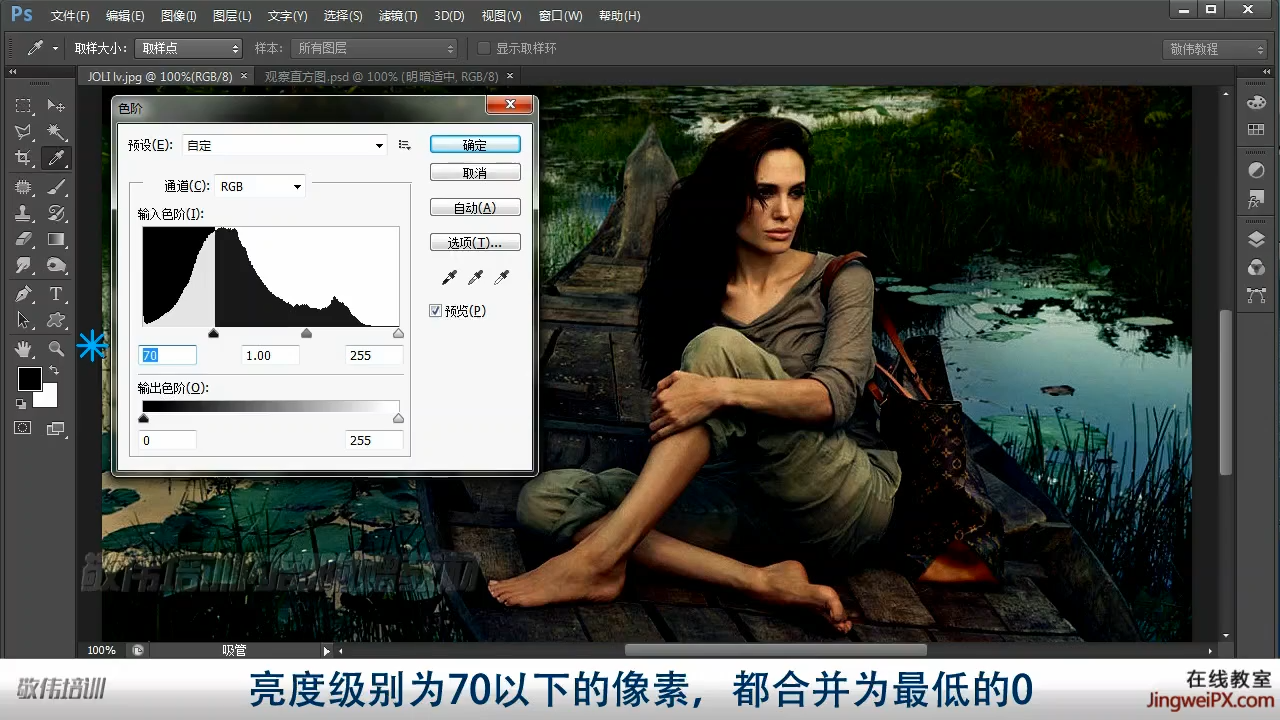Open the 取样大小 sample size dropdown
This screenshot has width=1280, height=720.
tap(188, 48)
